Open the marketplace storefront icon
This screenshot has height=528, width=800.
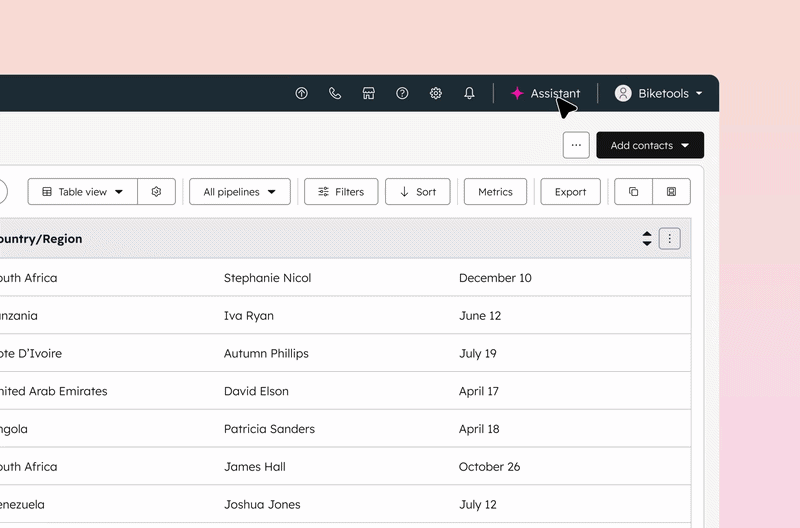368,93
